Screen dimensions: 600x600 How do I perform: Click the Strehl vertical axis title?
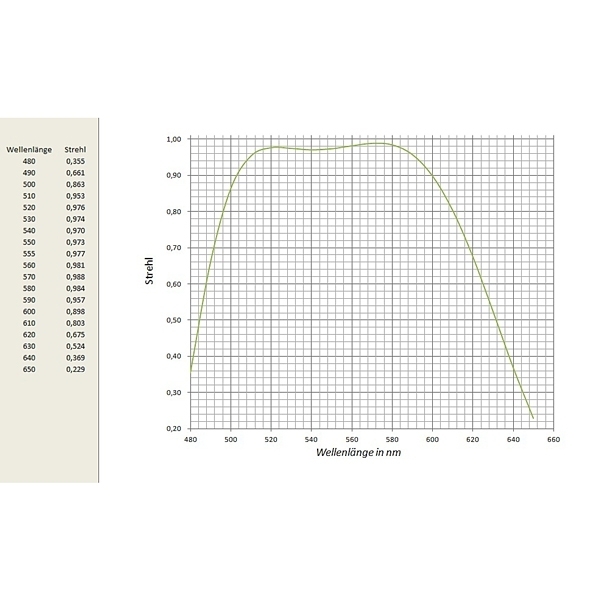tap(149, 271)
